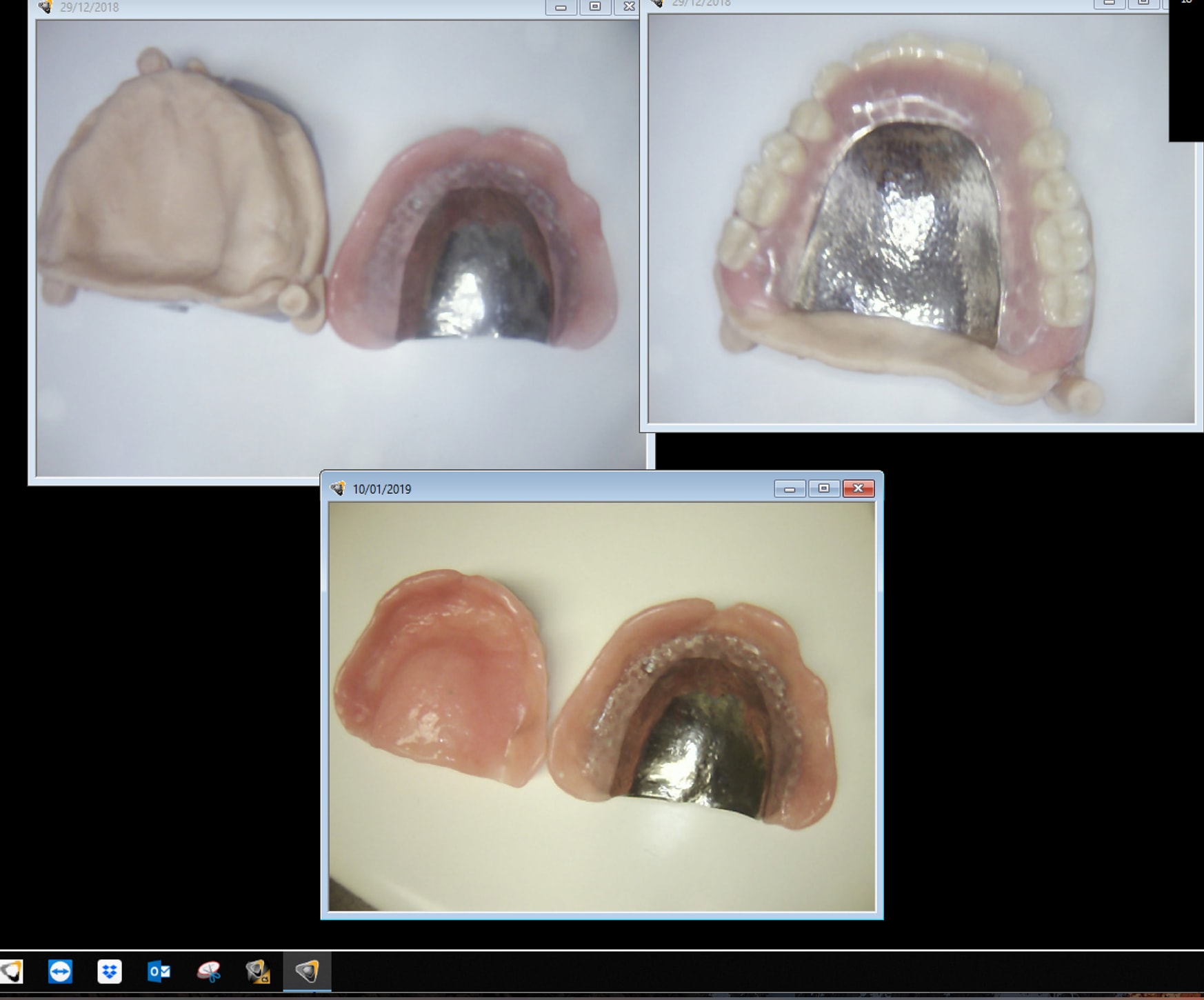Close the 10/01/2019 image window
This screenshot has height=1000, width=1204.
(858, 488)
